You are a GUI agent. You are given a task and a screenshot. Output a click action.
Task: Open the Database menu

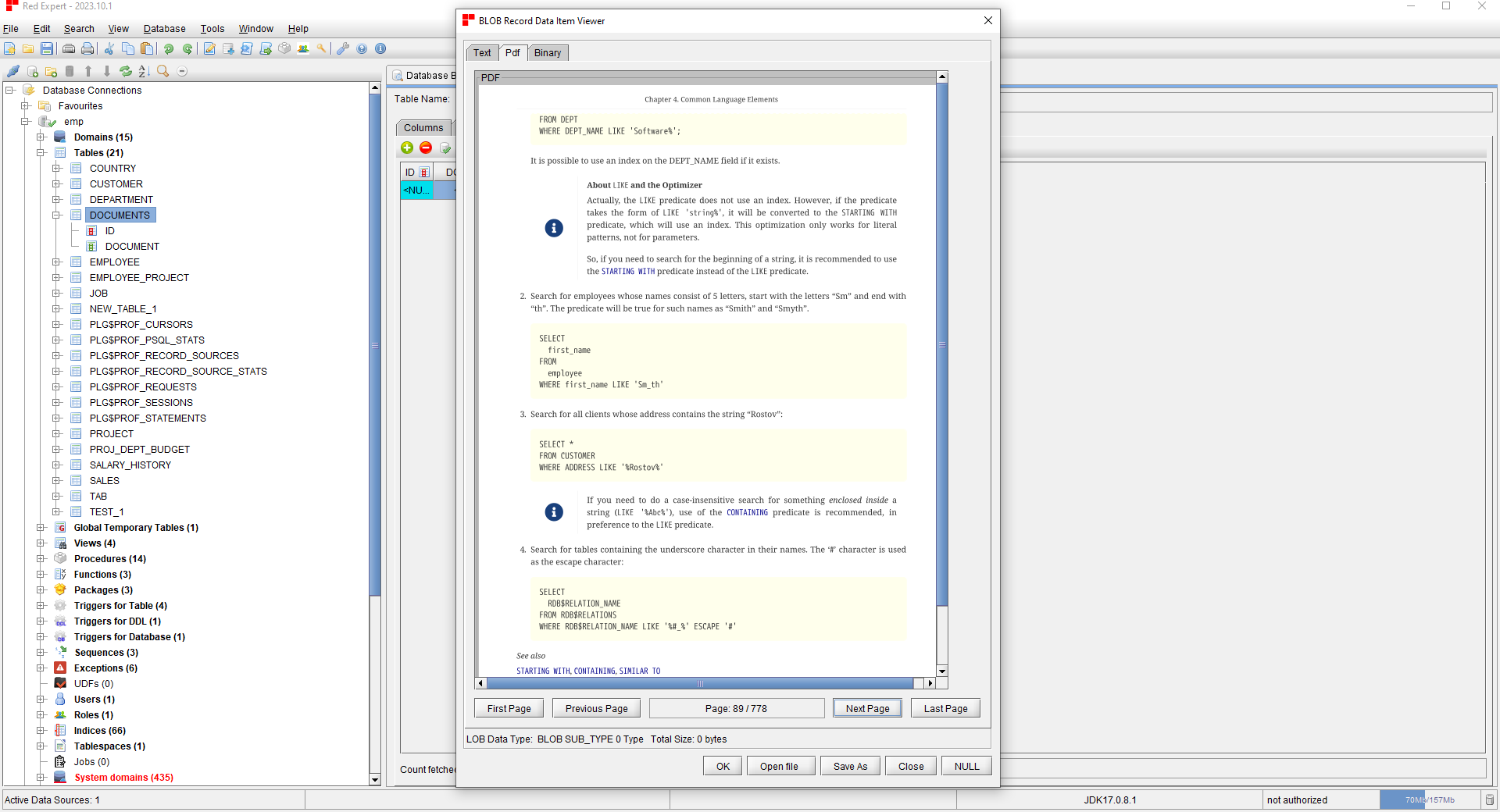(x=164, y=29)
